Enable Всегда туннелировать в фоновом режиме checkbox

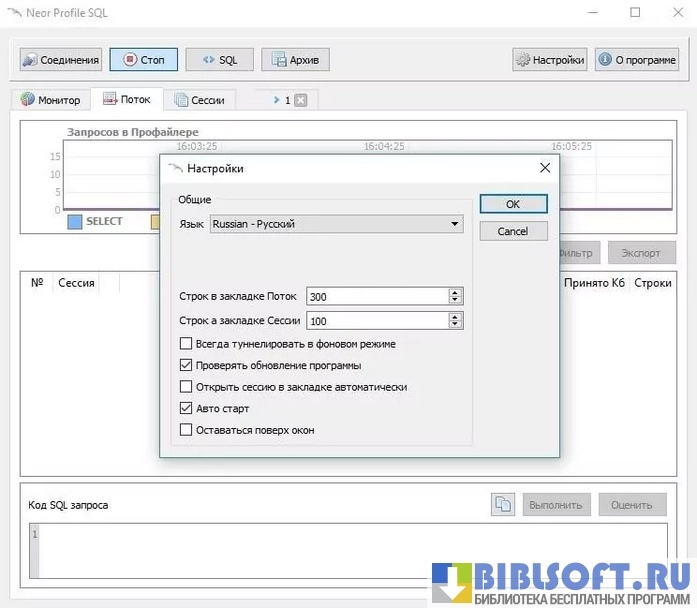tap(186, 343)
